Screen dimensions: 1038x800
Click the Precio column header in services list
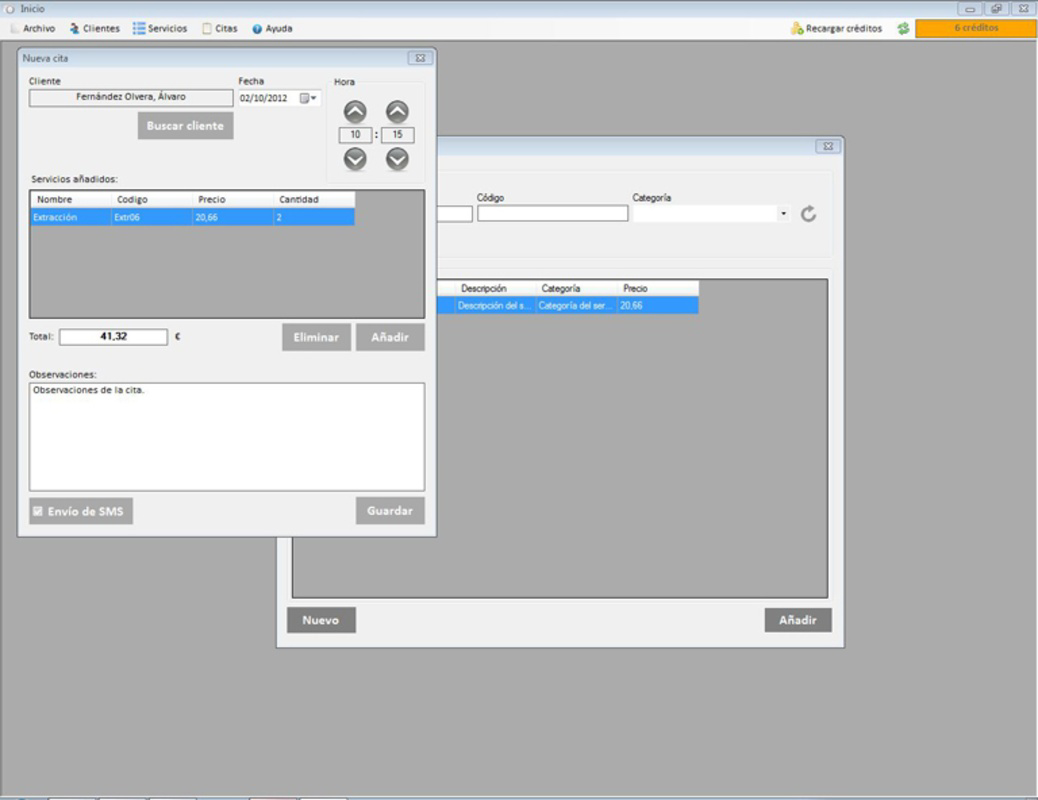[657, 288]
